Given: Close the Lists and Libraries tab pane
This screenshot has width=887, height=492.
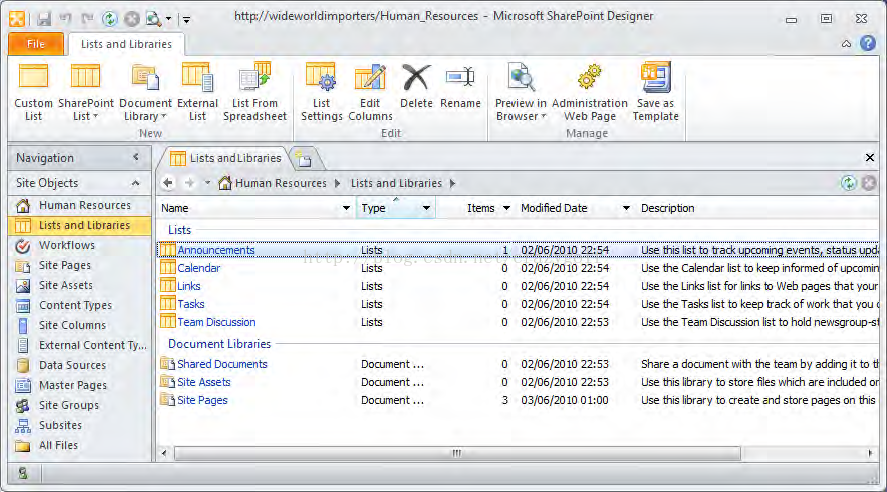Looking at the screenshot, I should coord(870,158).
